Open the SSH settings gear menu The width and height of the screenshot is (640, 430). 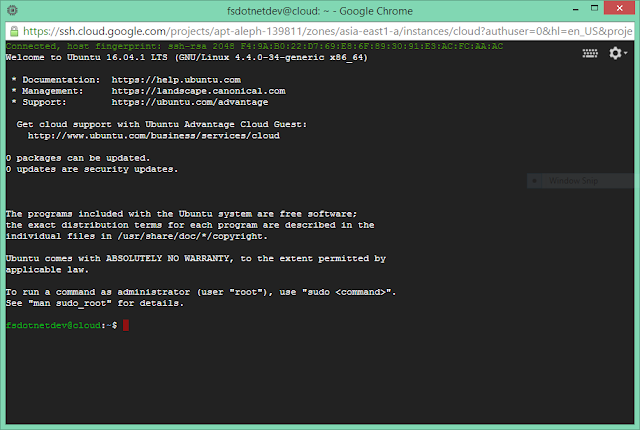click(x=618, y=53)
